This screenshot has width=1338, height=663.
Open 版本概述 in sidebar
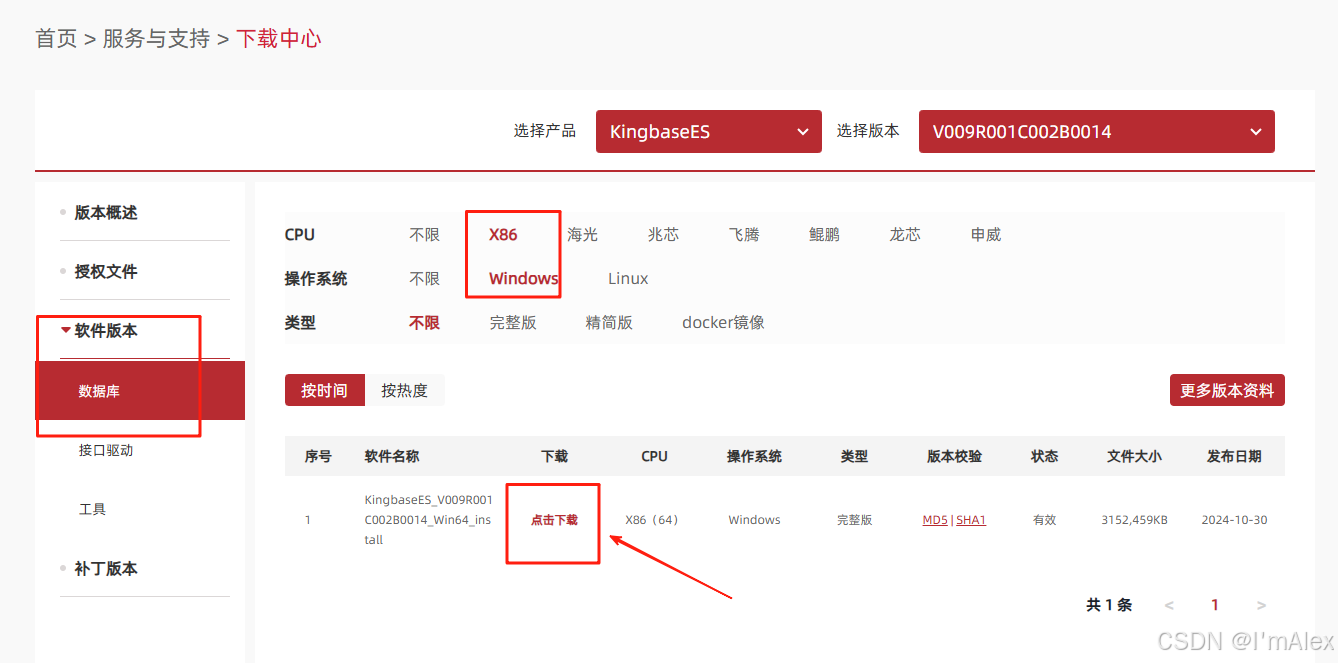coord(106,213)
